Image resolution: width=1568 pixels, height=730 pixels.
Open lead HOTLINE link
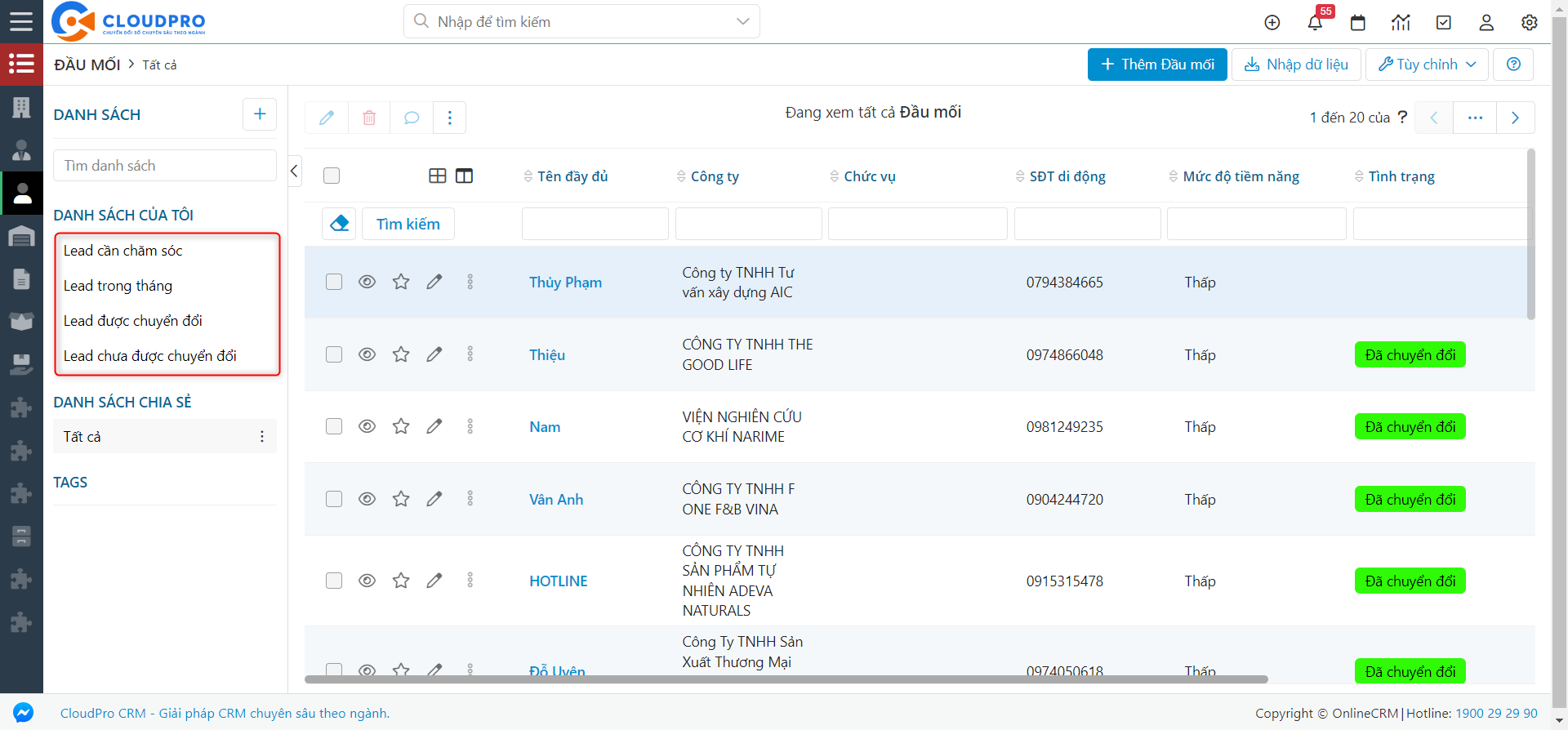click(x=559, y=581)
